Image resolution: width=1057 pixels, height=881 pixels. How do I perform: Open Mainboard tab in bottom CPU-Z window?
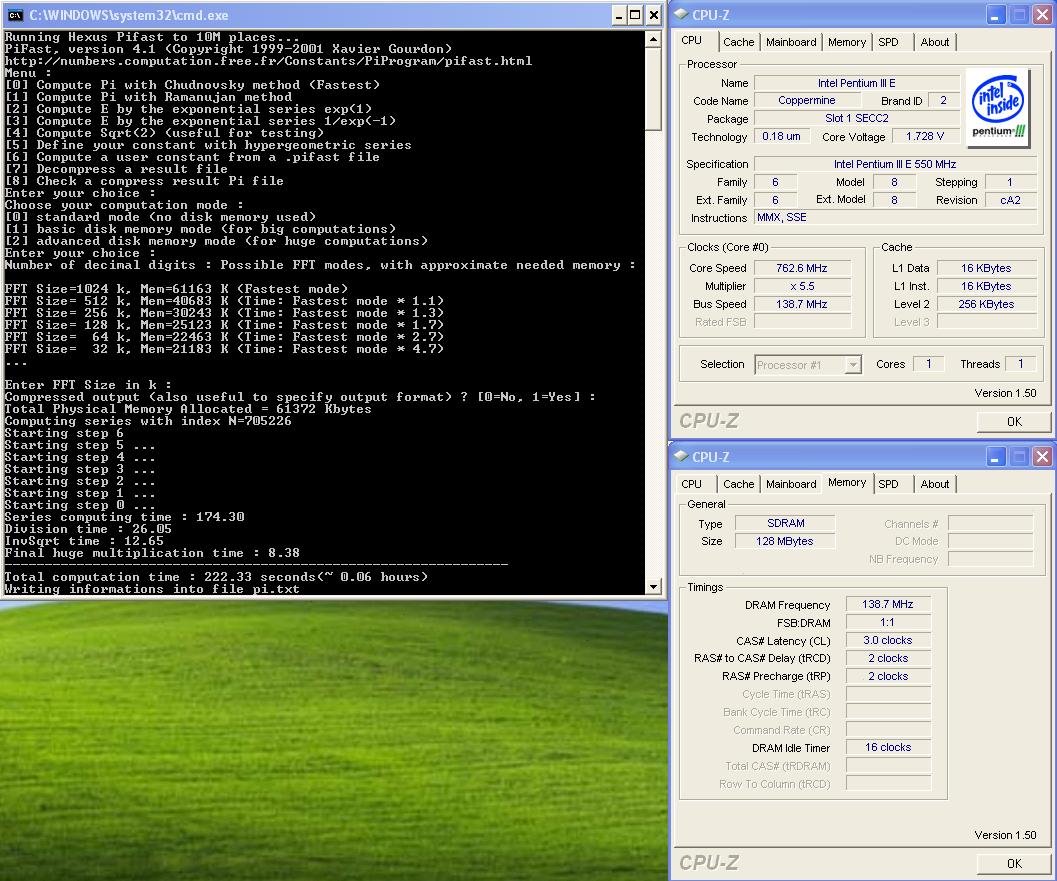click(x=791, y=484)
